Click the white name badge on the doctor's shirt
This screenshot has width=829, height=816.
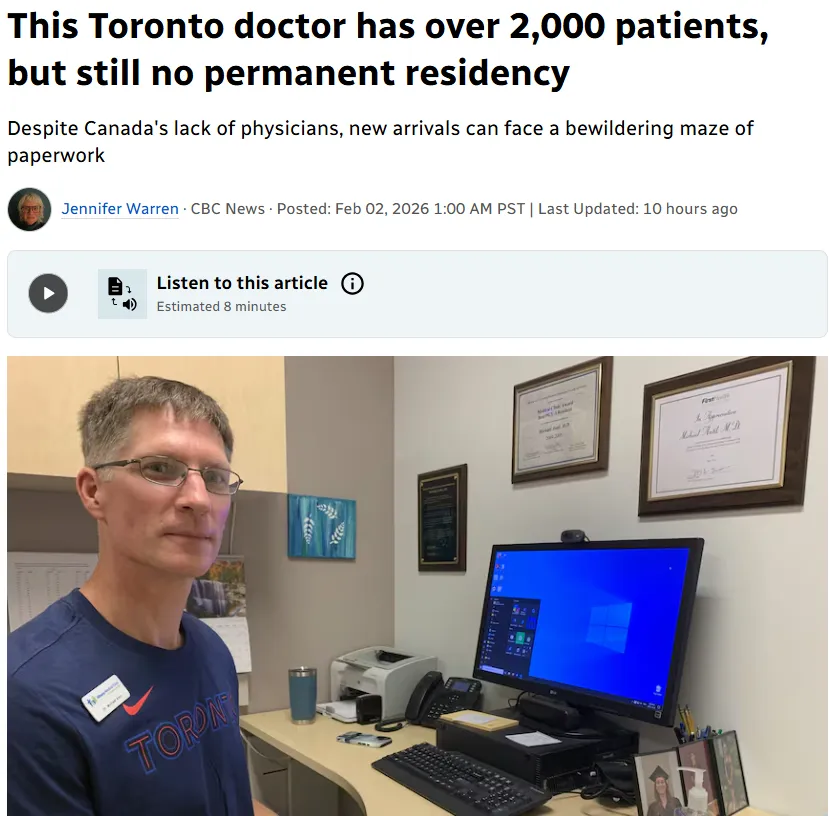click(106, 697)
